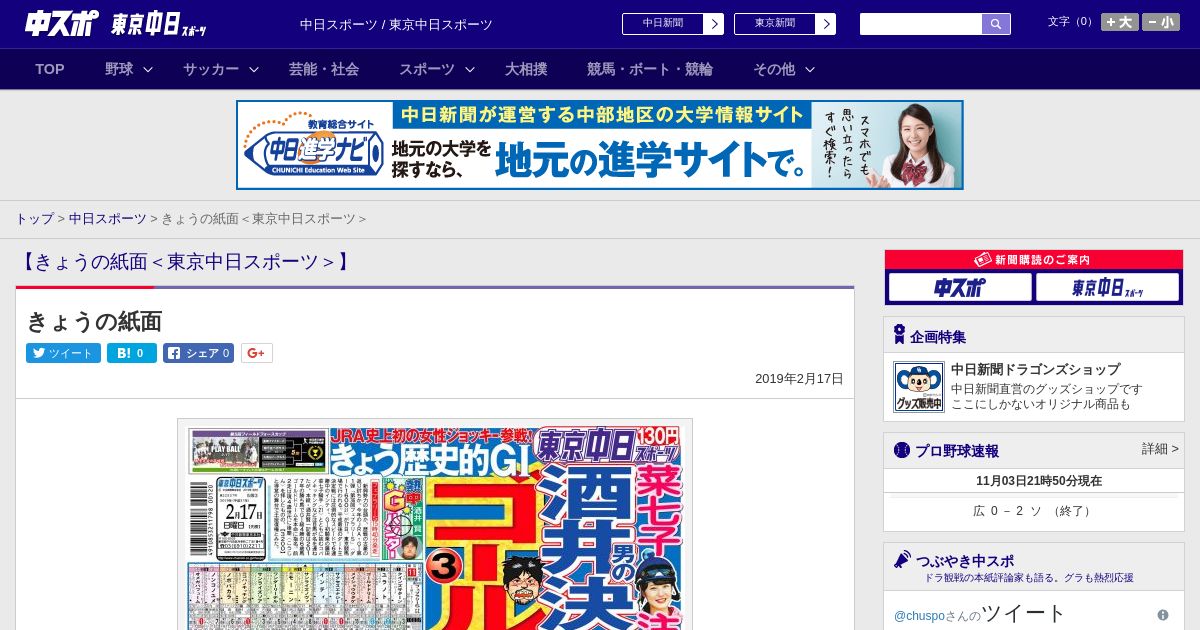Viewport: 1200px width, 630px height.
Task: Click the 中スポ logo in header
Action: pos(62,23)
